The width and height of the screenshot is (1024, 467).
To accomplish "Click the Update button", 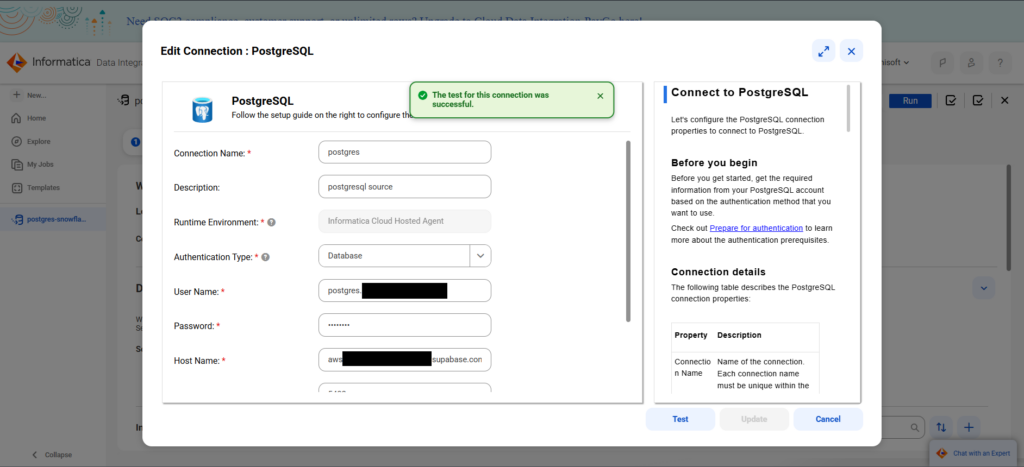I will 754,419.
